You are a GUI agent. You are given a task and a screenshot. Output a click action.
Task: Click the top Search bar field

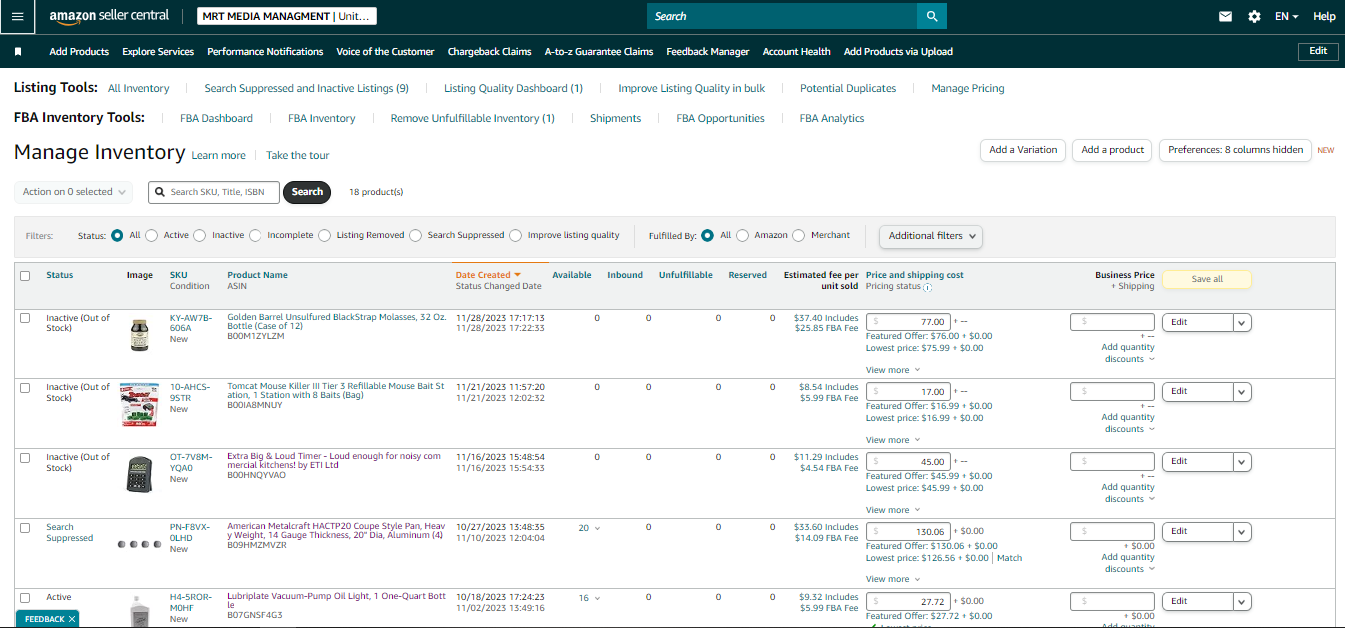coord(782,16)
